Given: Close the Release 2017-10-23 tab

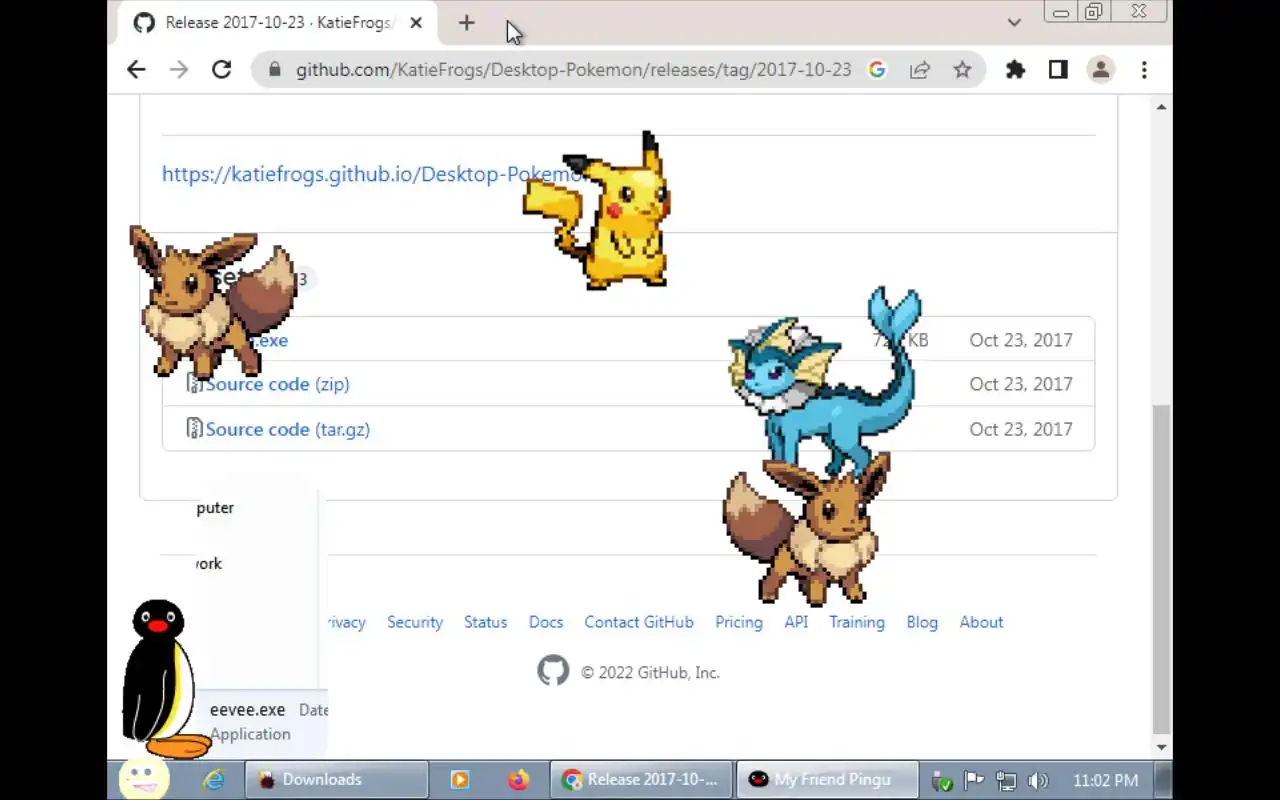Looking at the screenshot, I should point(416,22).
